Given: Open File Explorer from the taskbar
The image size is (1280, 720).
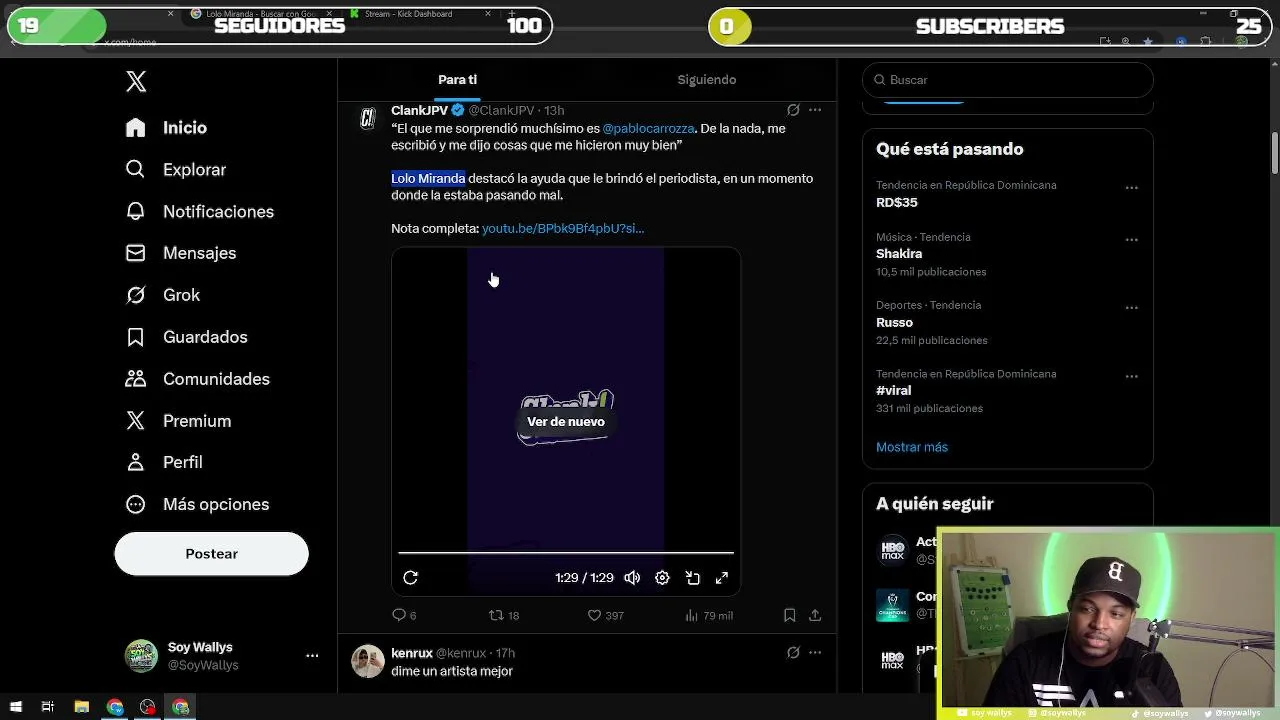Looking at the screenshot, I should click(x=81, y=707).
